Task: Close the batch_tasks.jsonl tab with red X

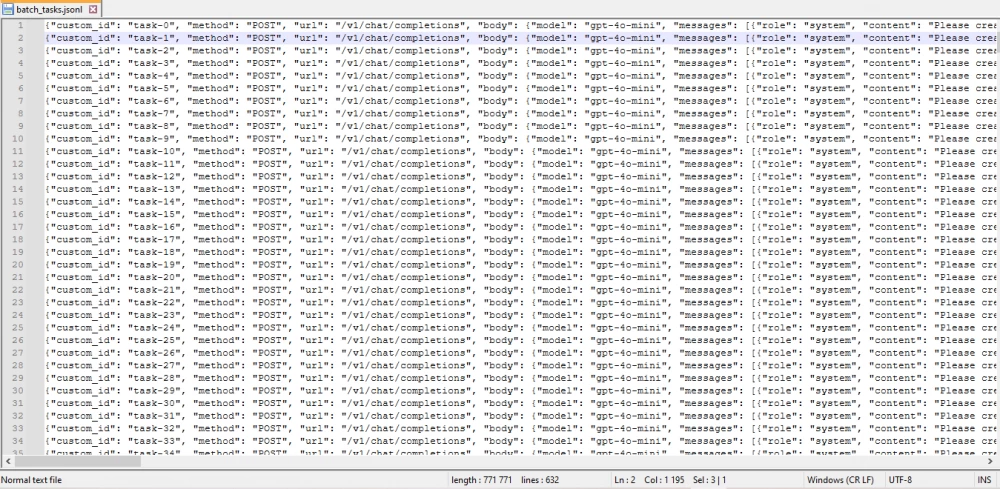Action: pyautogui.click(x=93, y=8)
